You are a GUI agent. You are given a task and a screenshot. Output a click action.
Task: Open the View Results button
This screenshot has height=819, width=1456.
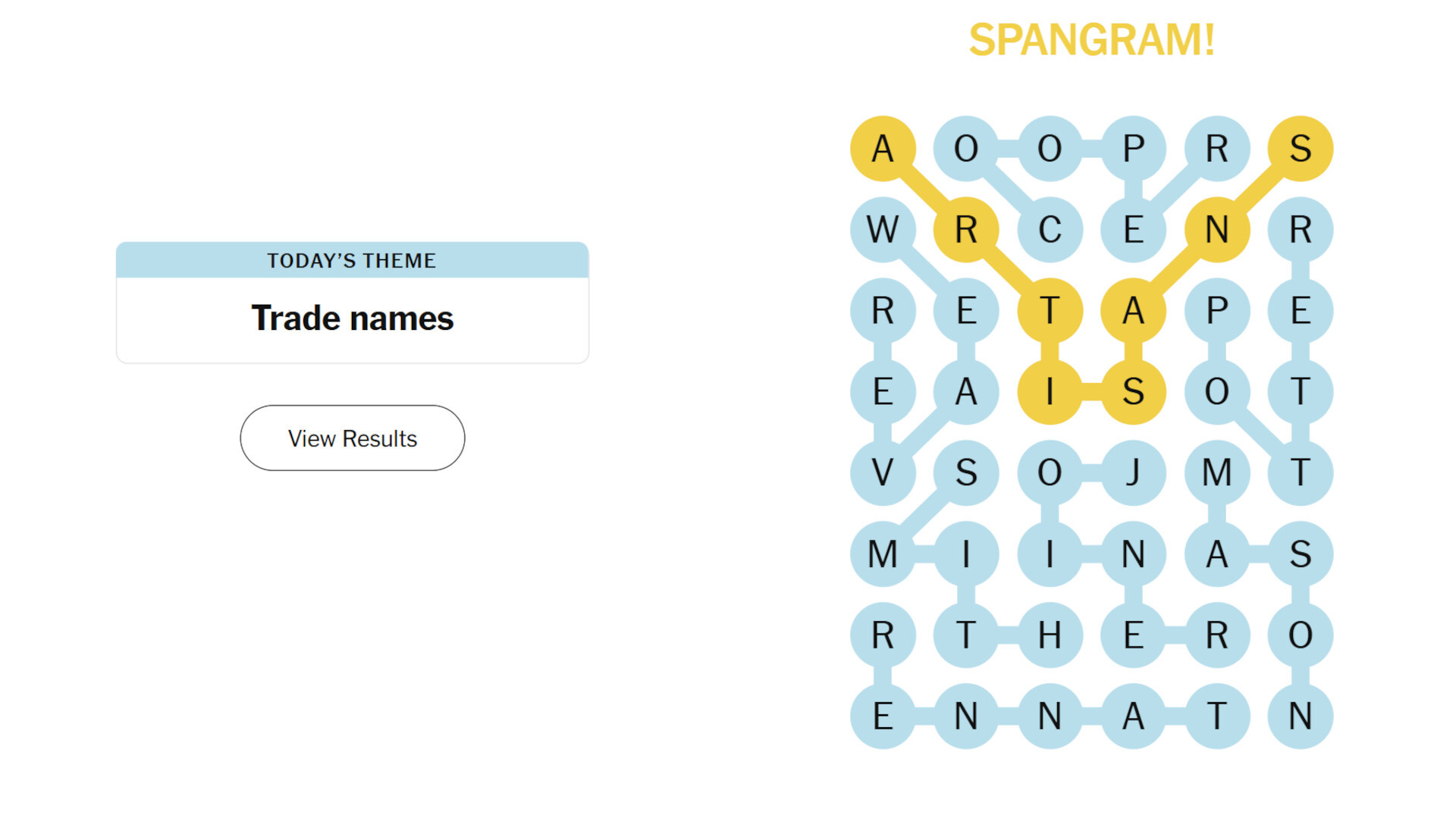[x=352, y=438]
